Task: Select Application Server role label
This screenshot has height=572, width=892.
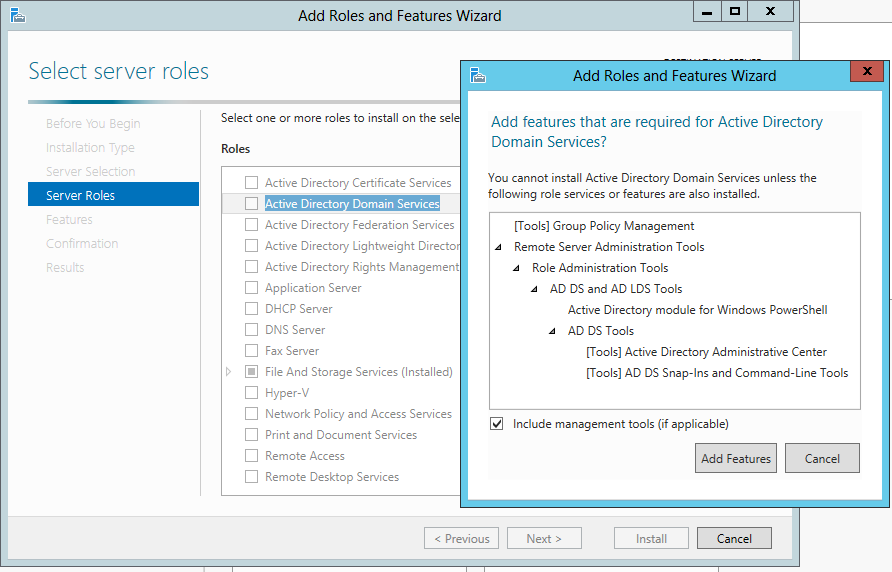Action: coord(313,288)
